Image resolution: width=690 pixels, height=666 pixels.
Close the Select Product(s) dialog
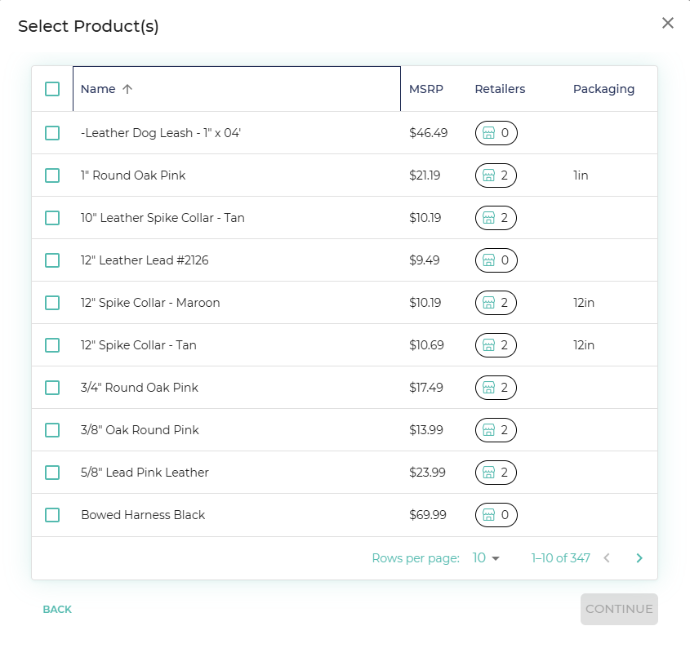tap(668, 23)
